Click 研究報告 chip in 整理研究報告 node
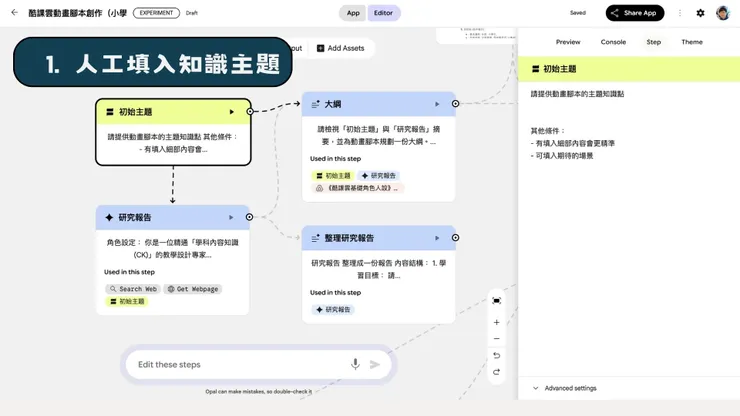 tap(333, 310)
